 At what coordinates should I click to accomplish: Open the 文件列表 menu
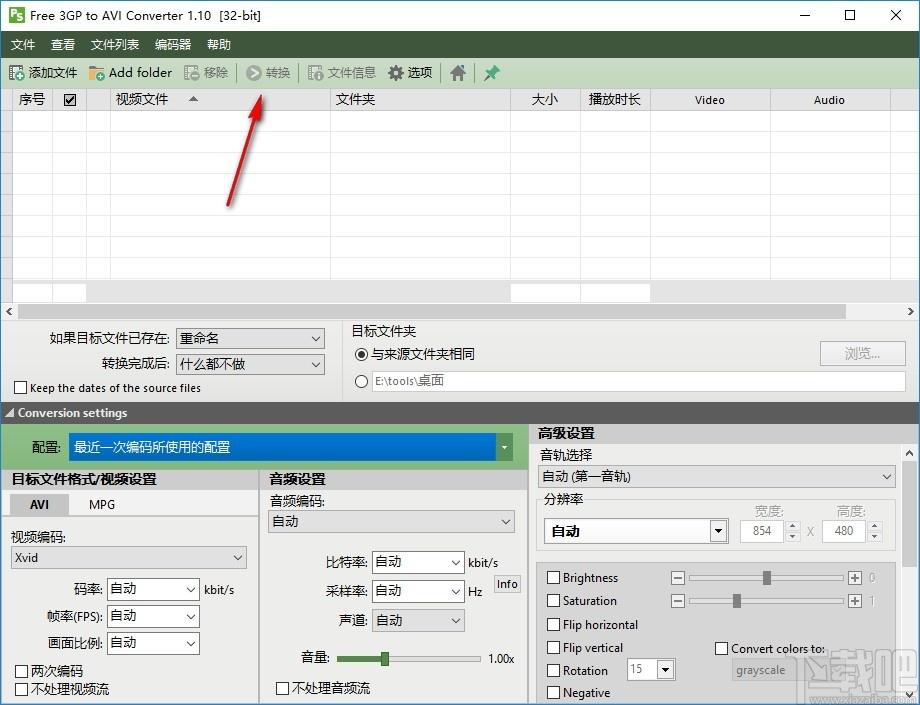115,45
